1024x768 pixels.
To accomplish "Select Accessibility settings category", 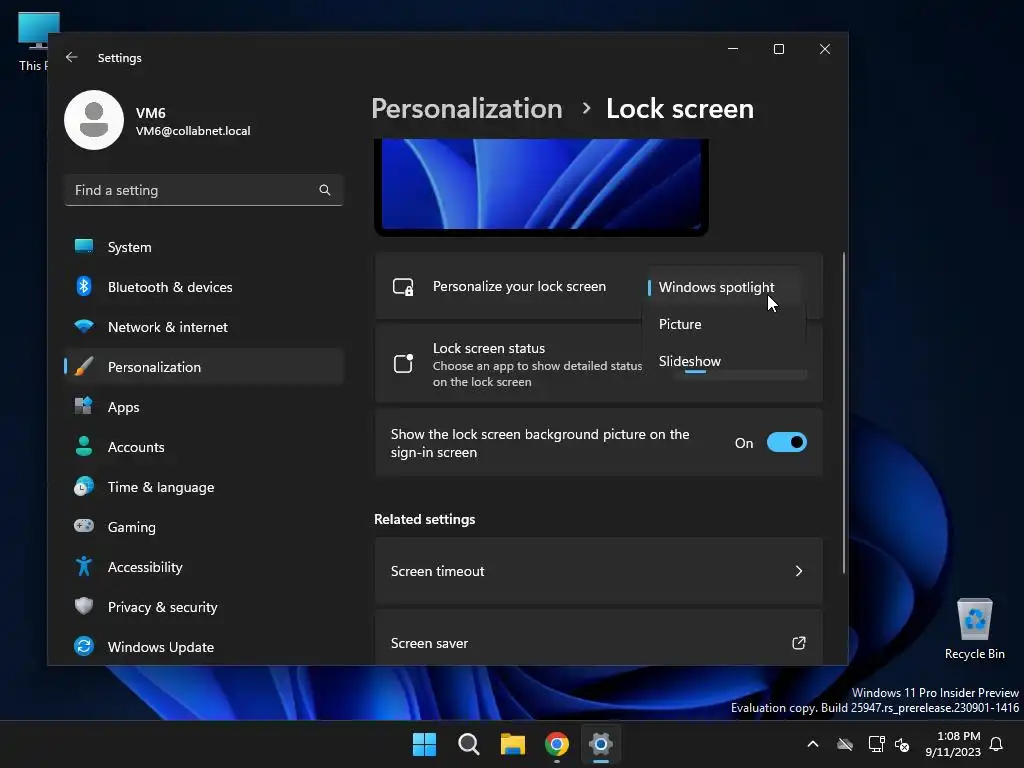I will 204,567.
